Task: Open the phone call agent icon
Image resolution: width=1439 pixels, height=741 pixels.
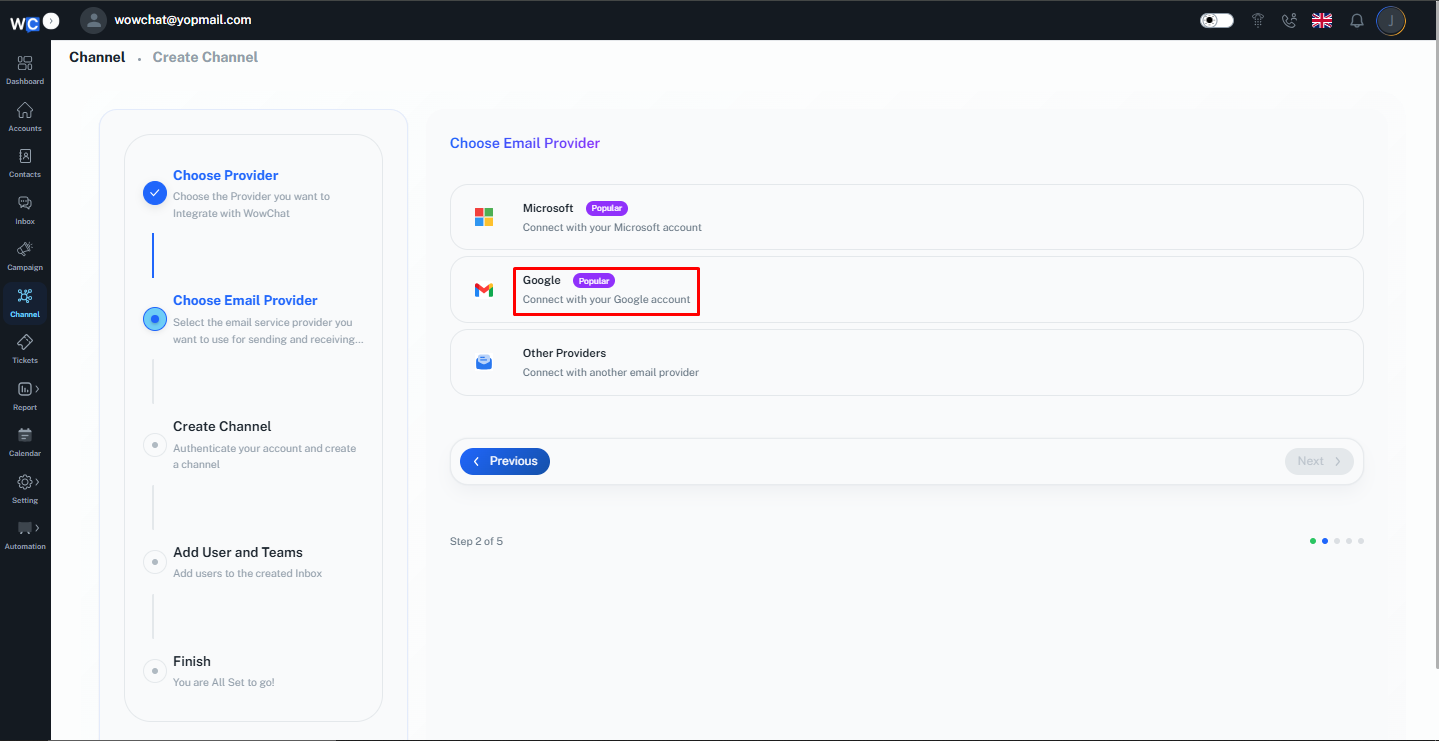Action: coord(1289,20)
